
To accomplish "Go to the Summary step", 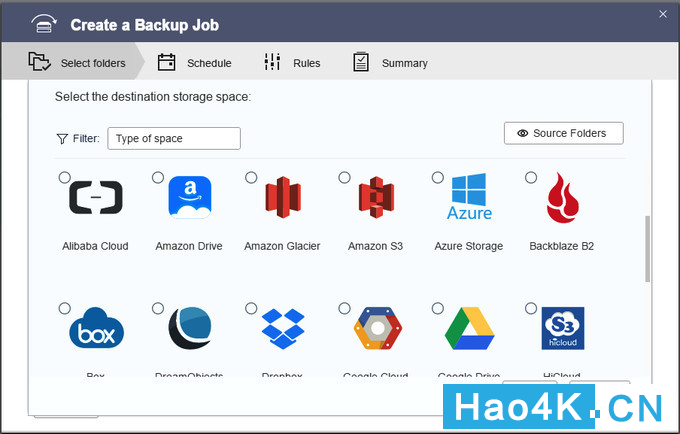I will point(390,62).
